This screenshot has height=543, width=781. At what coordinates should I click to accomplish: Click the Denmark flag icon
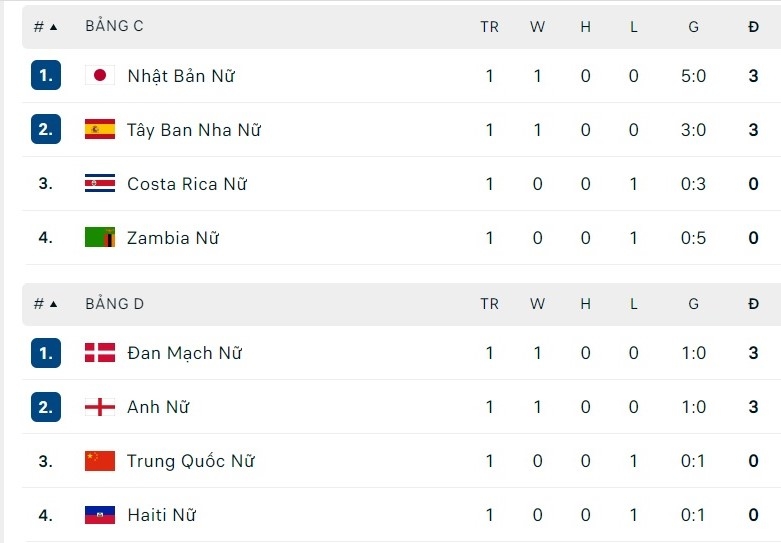100,353
